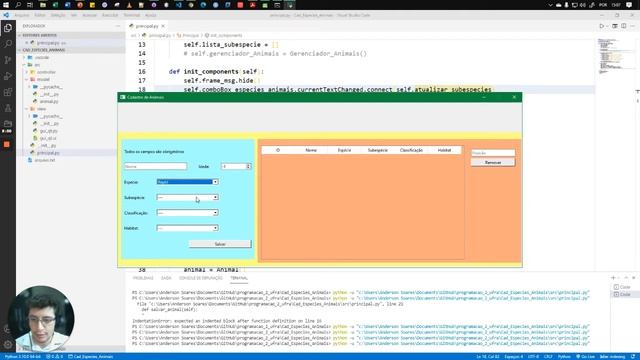The height and width of the screenshot is (360, 640).
Task: Open the Espécie combo box
Action: tap(187, 182)
